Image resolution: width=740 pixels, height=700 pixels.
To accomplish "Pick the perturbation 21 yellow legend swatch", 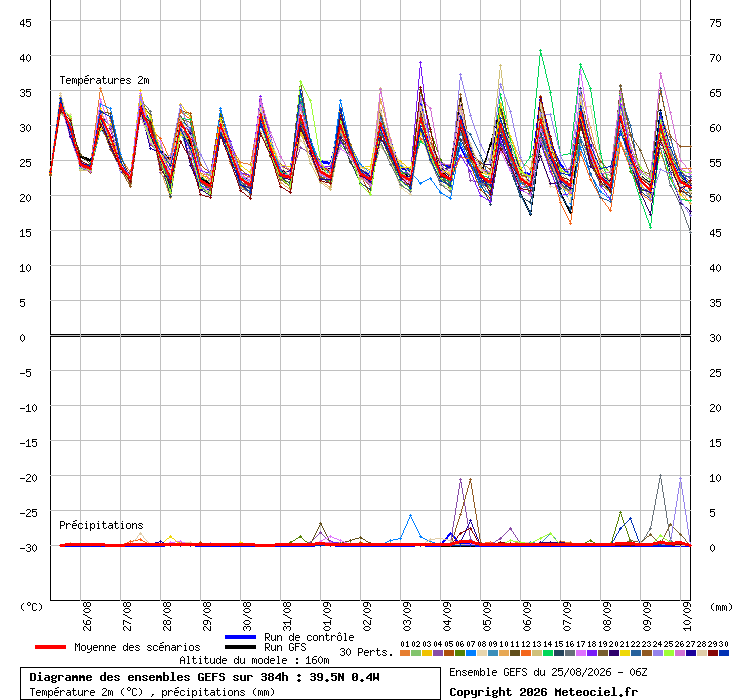I will pos(624,653).
